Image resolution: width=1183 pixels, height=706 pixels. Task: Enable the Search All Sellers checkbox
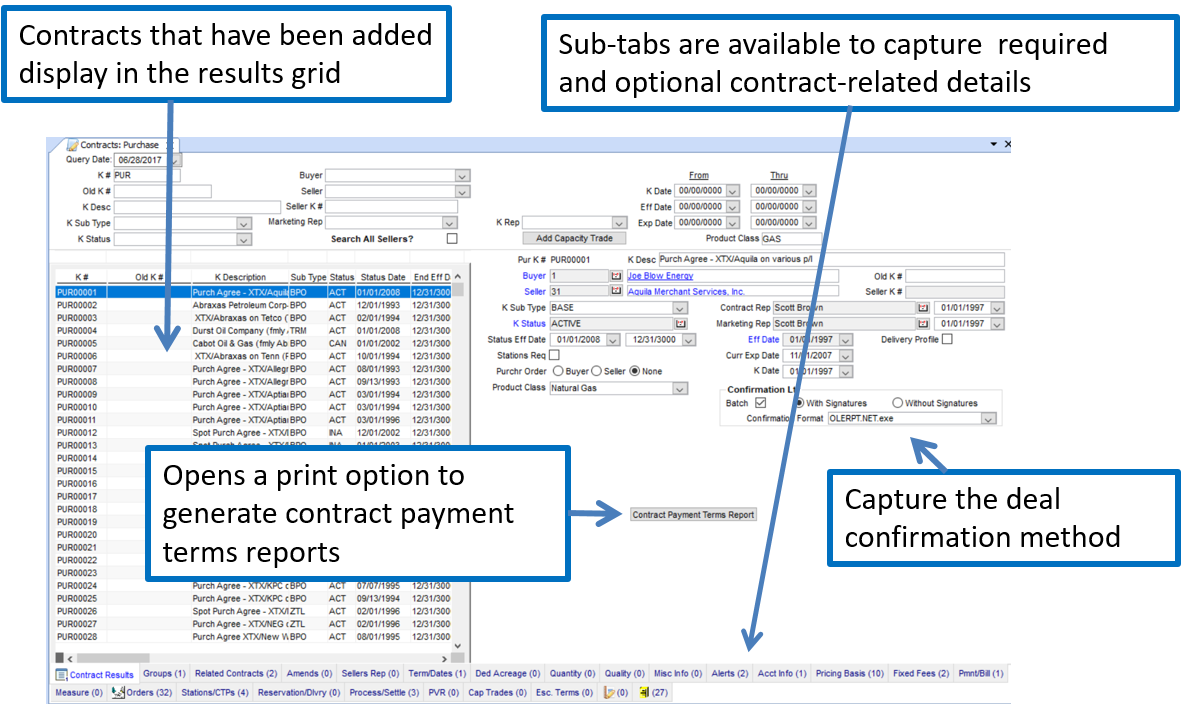[452, 239]
